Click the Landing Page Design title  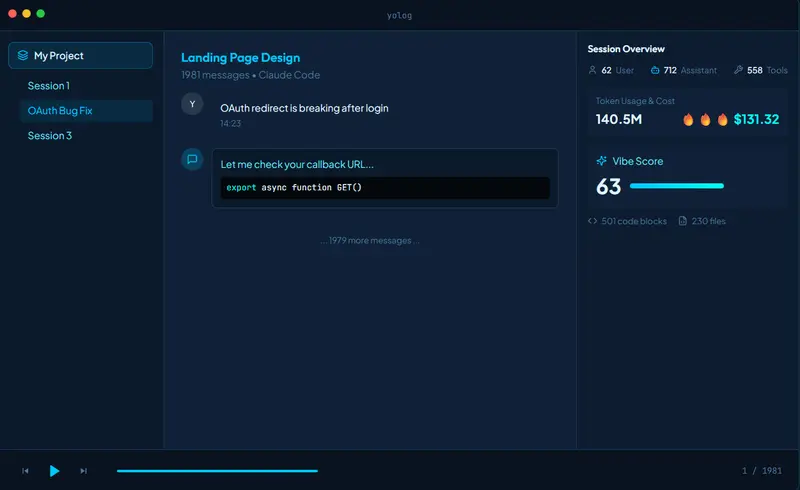tap(240, 58)
